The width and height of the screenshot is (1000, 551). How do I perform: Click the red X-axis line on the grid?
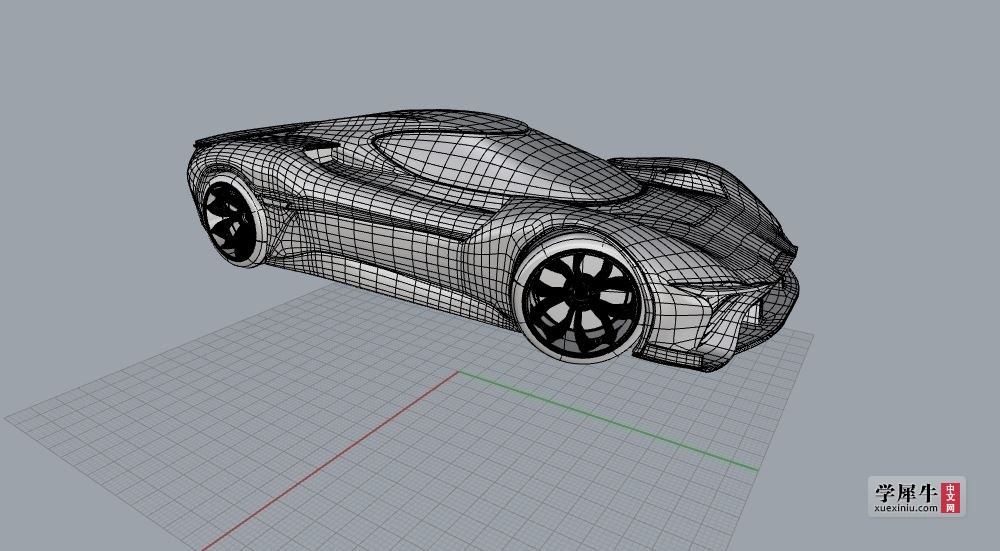(330, 461)
